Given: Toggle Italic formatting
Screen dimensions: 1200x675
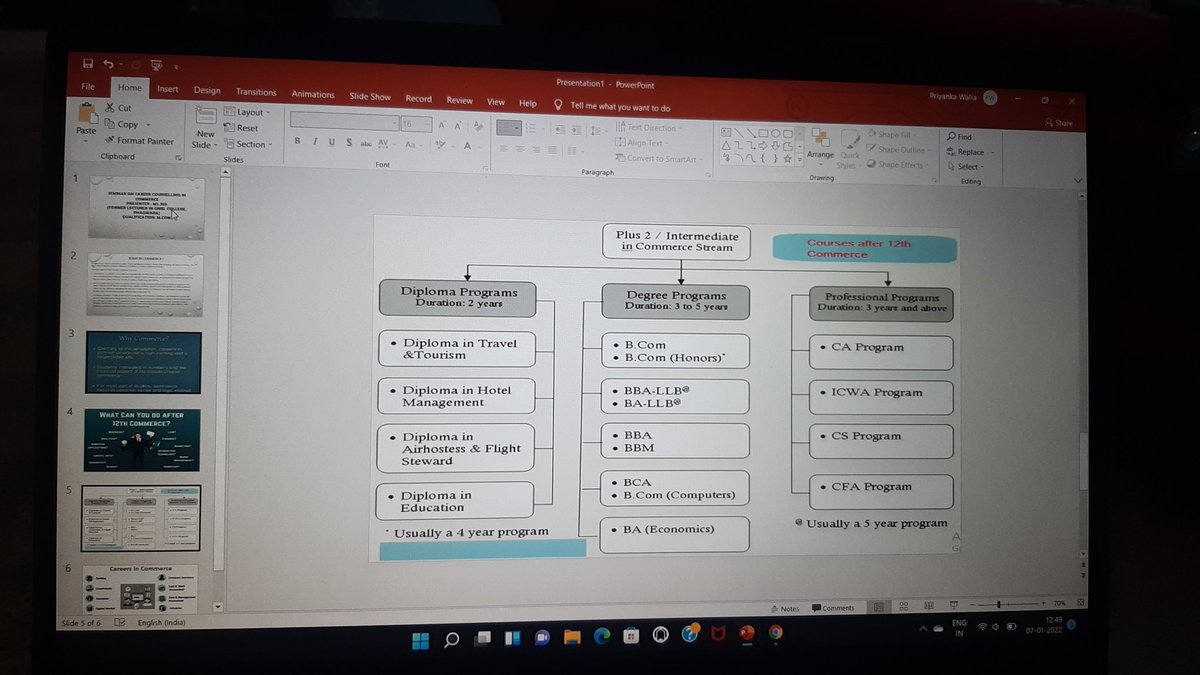Looking at the screenshot, I should coord(314,143).
